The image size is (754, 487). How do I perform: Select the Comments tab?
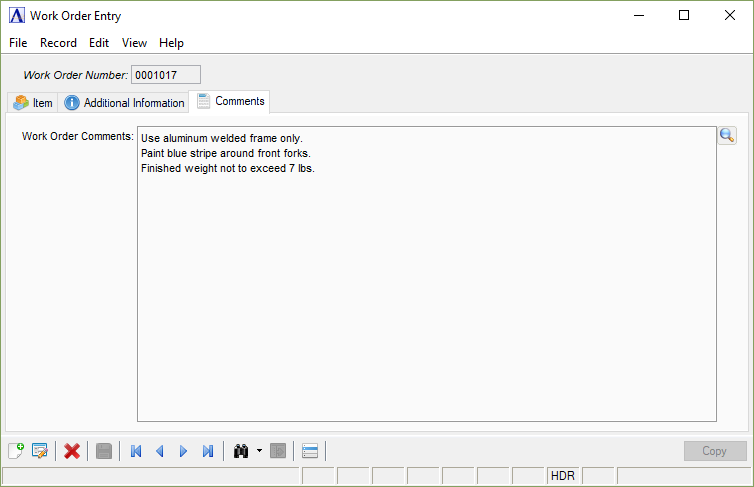[x=230, y=101]
